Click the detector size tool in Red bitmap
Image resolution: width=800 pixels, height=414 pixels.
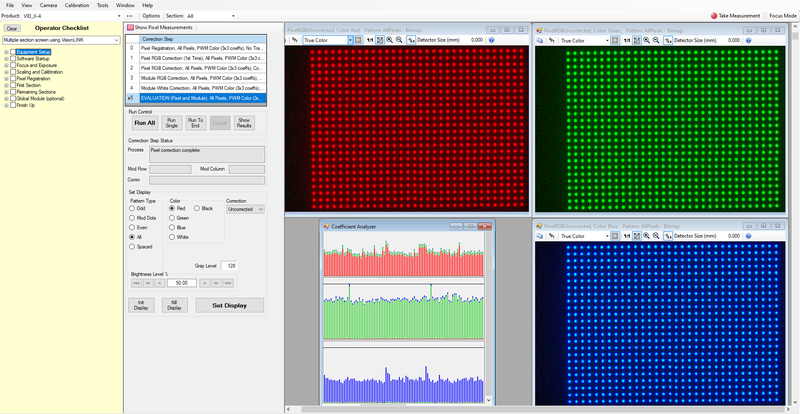coord(412,40)
